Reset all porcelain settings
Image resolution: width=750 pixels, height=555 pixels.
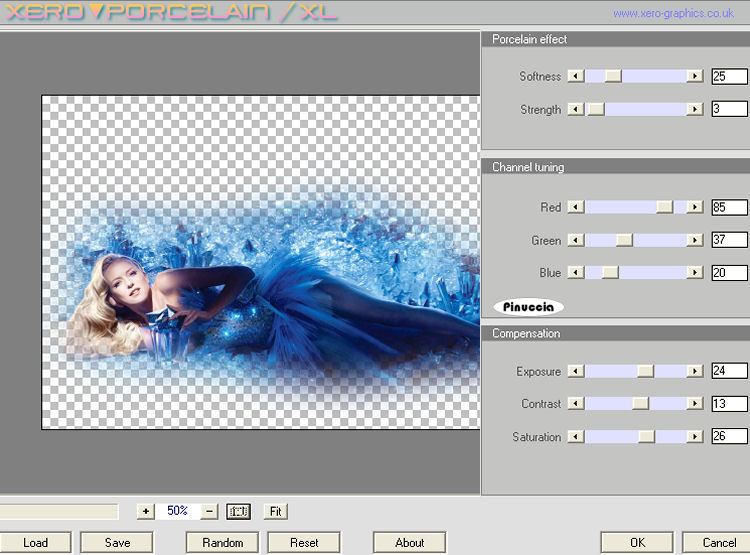click(304, 543)
